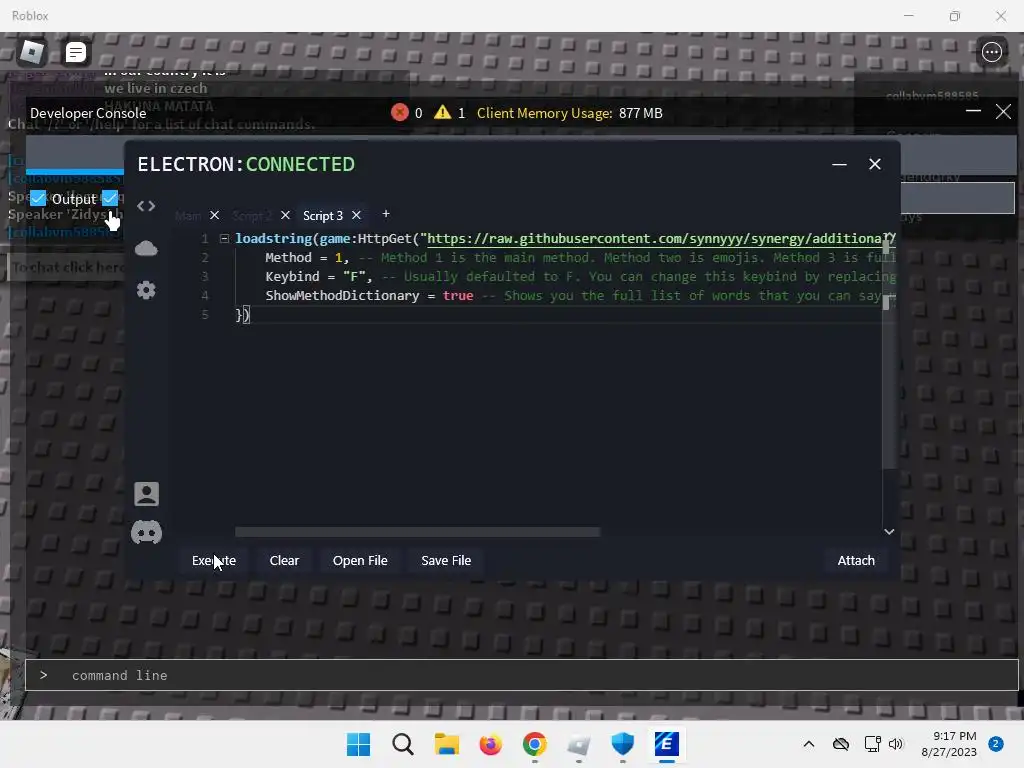The height and width of the screenshot is (768, 1024).
Task: Open the Roblox chat icon
Action: (75, 52)
